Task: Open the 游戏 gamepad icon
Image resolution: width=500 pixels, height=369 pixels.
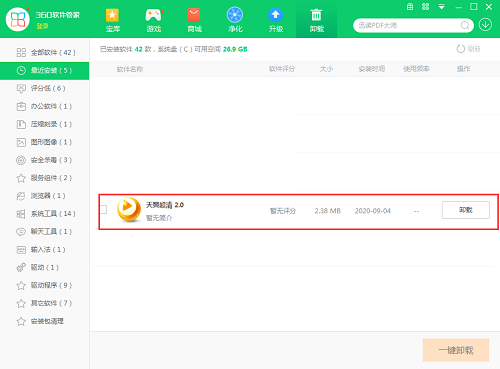Action: point(153,15)
